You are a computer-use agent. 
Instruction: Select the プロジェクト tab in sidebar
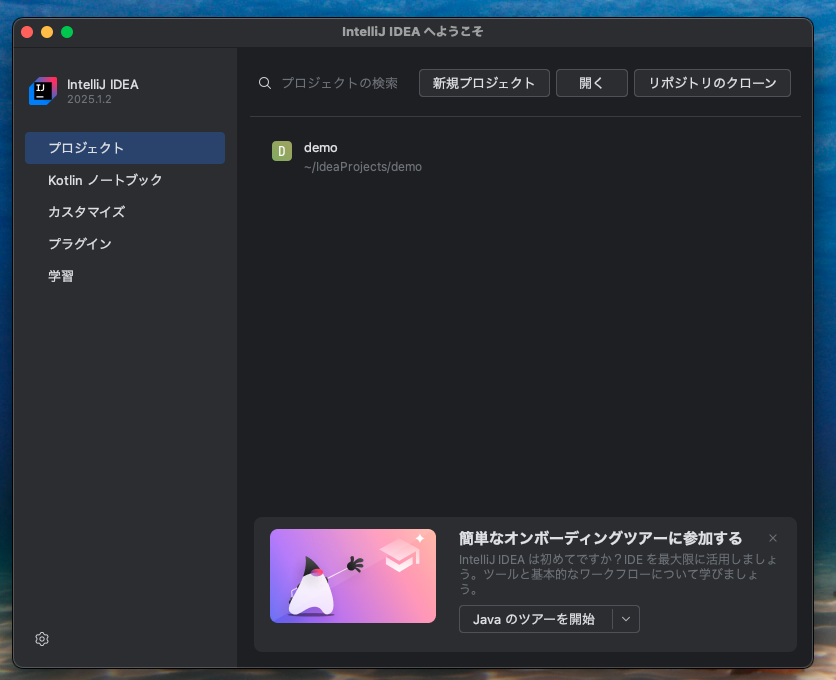coord(125,148)
